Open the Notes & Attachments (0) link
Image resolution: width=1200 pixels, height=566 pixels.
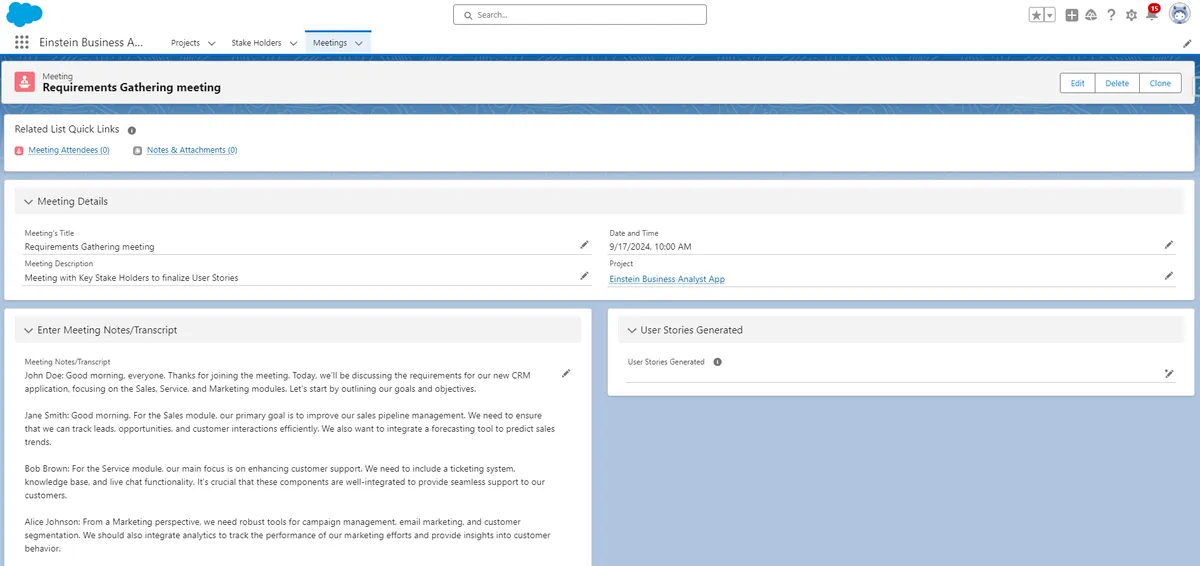[x=192, y=150]
